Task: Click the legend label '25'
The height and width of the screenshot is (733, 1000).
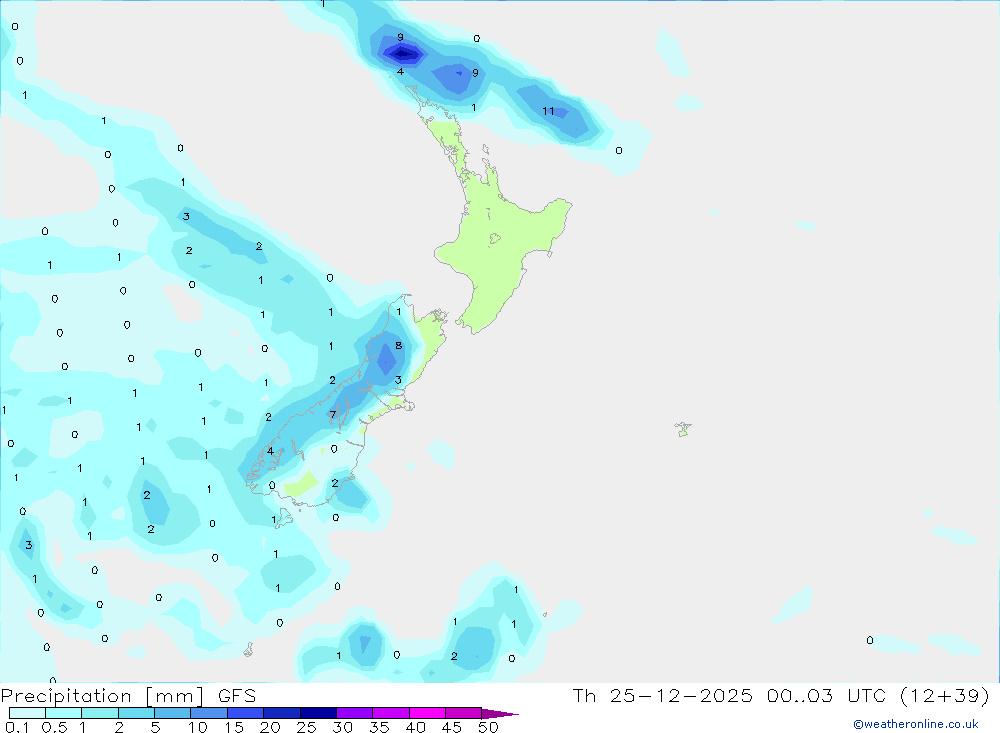Action: pyautogui.click(x=307, y=727)
